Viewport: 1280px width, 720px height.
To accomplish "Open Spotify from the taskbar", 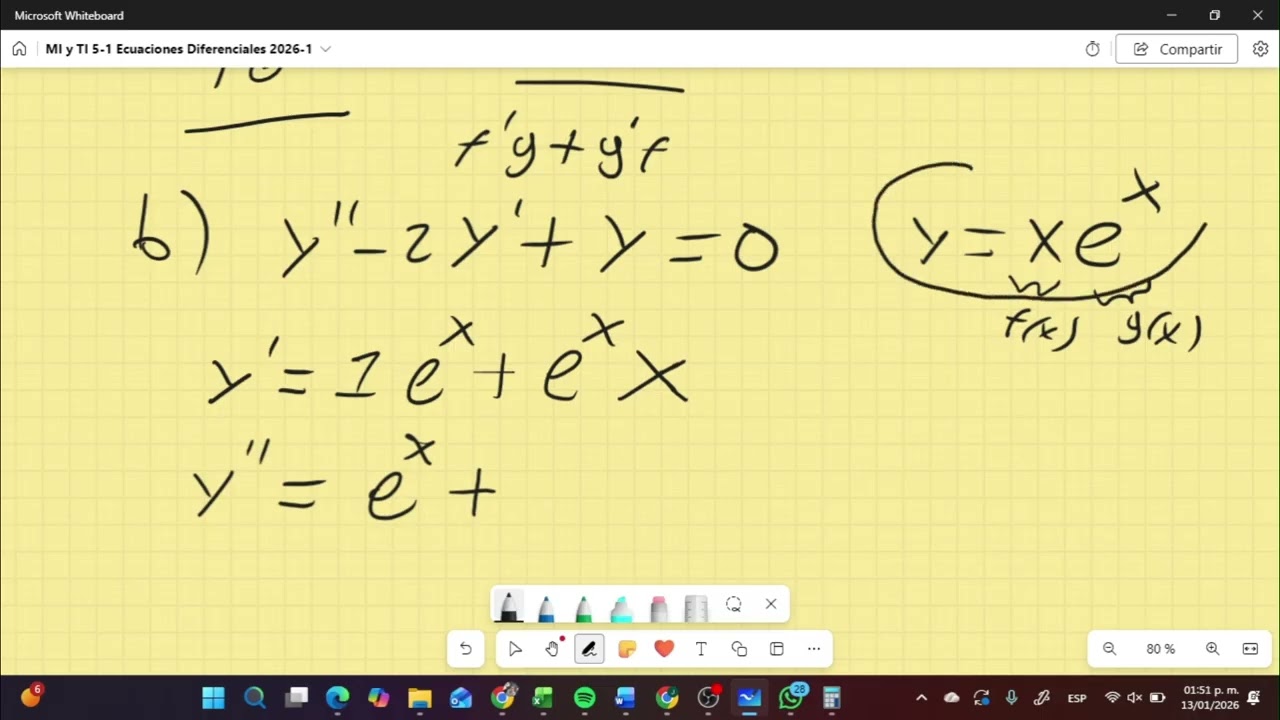I will (x=585, y=698).
